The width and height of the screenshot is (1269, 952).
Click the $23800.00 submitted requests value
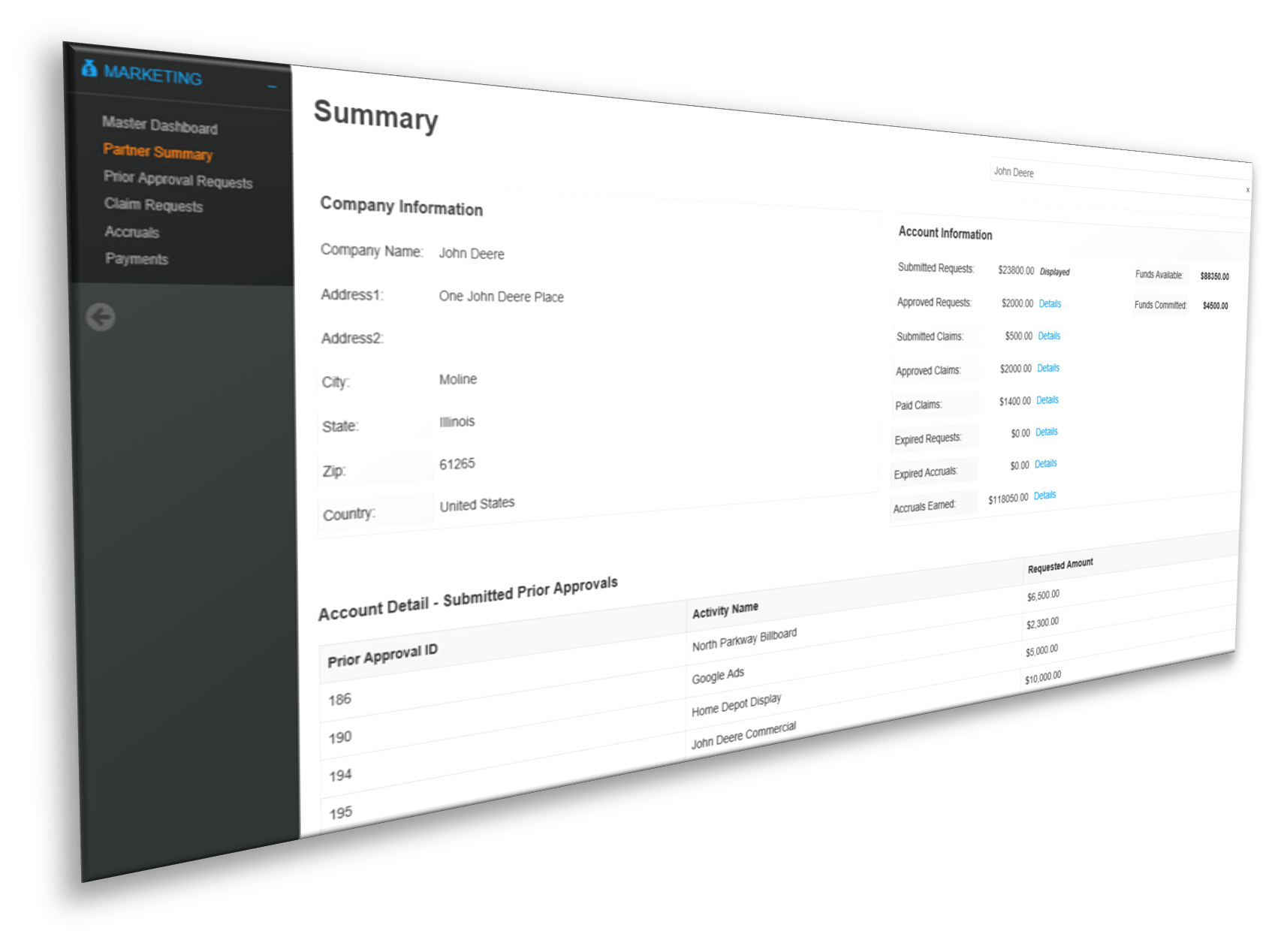point(1016,270)
